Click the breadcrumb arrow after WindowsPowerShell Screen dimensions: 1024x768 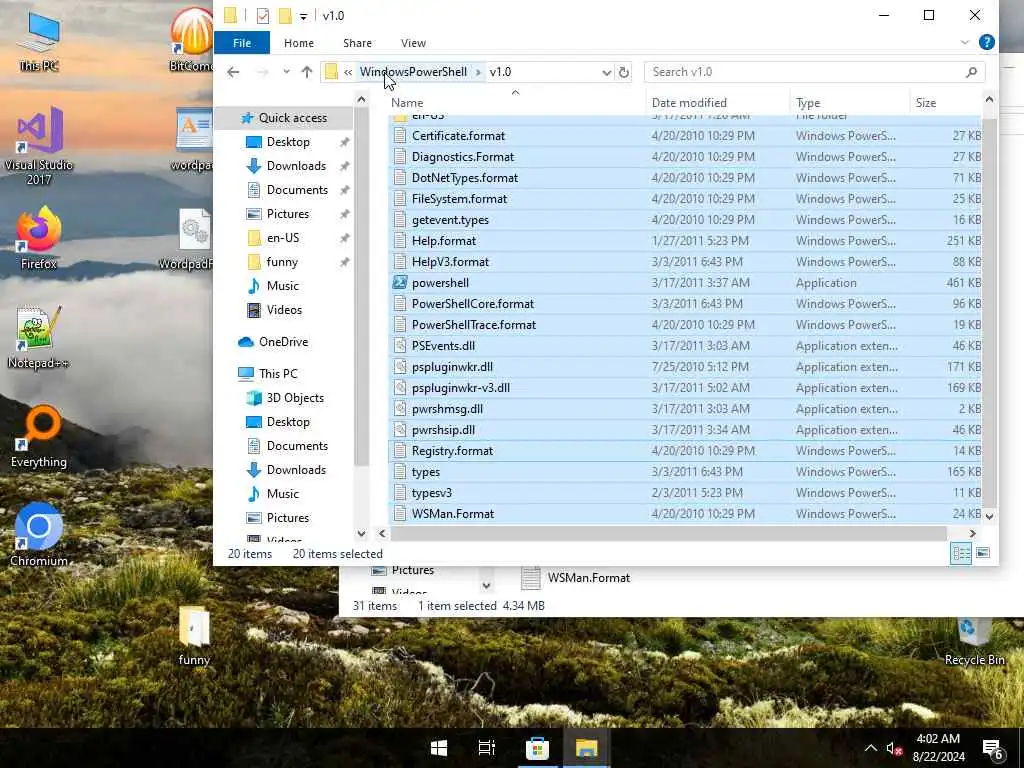pos(479,72)
